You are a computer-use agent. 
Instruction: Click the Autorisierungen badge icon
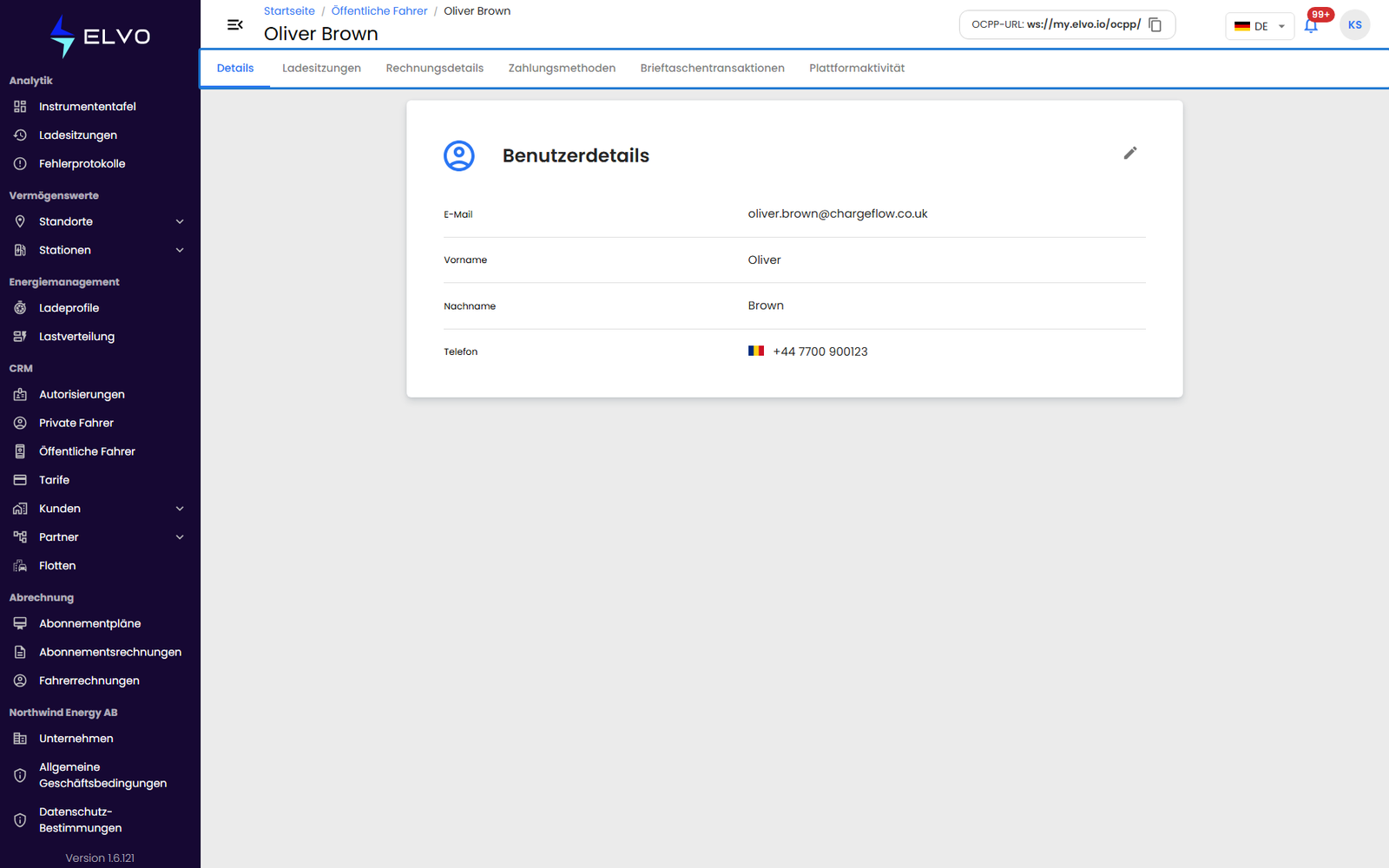click(20, 394)
